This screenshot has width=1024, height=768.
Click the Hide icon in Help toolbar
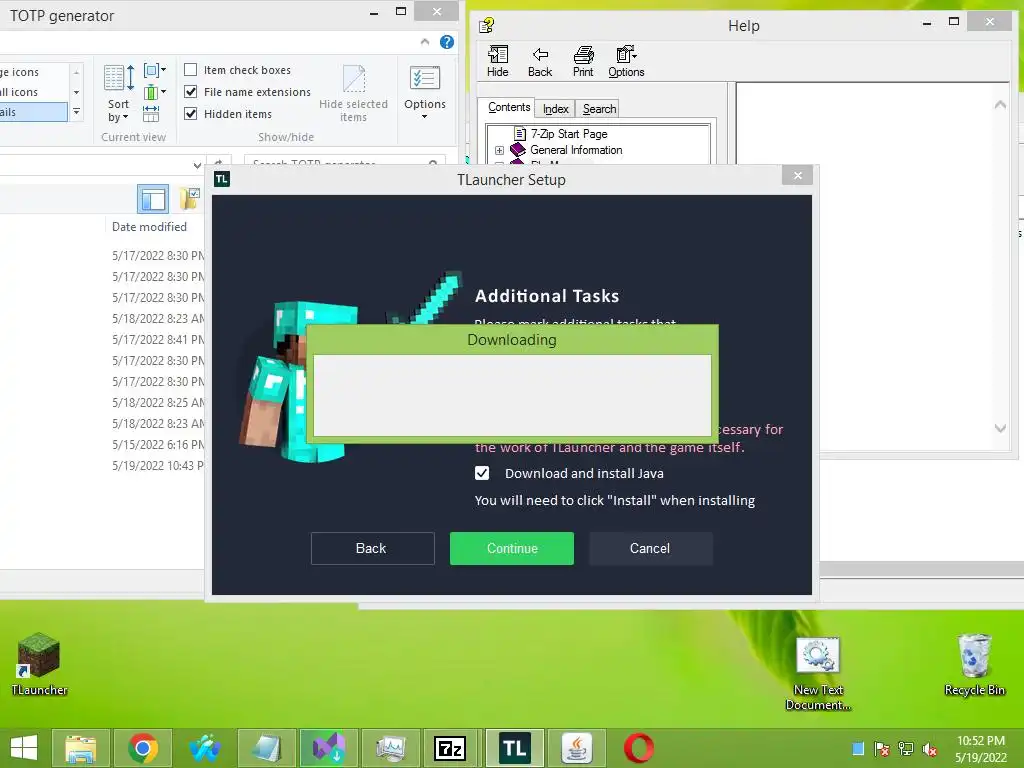497,61
